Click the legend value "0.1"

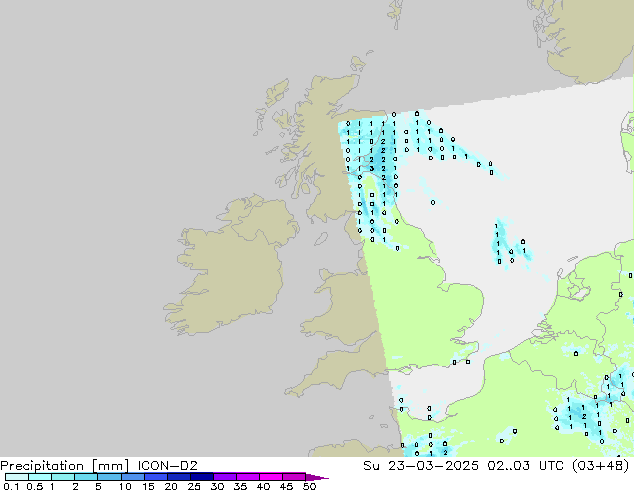pyautogui.click(x=11, y=486)
